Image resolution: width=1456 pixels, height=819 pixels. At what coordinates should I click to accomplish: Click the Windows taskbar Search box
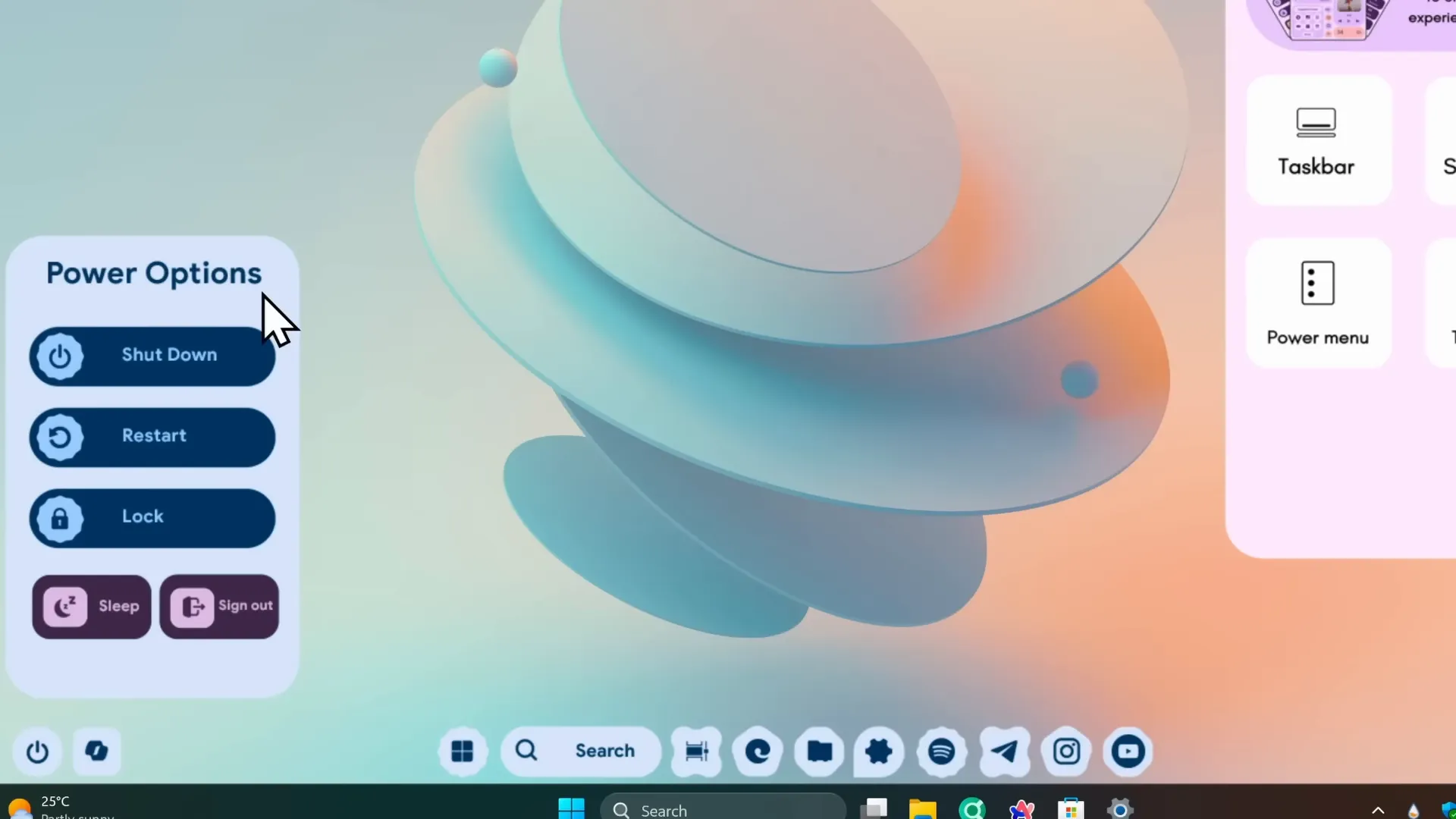click(x=723, y=808)
